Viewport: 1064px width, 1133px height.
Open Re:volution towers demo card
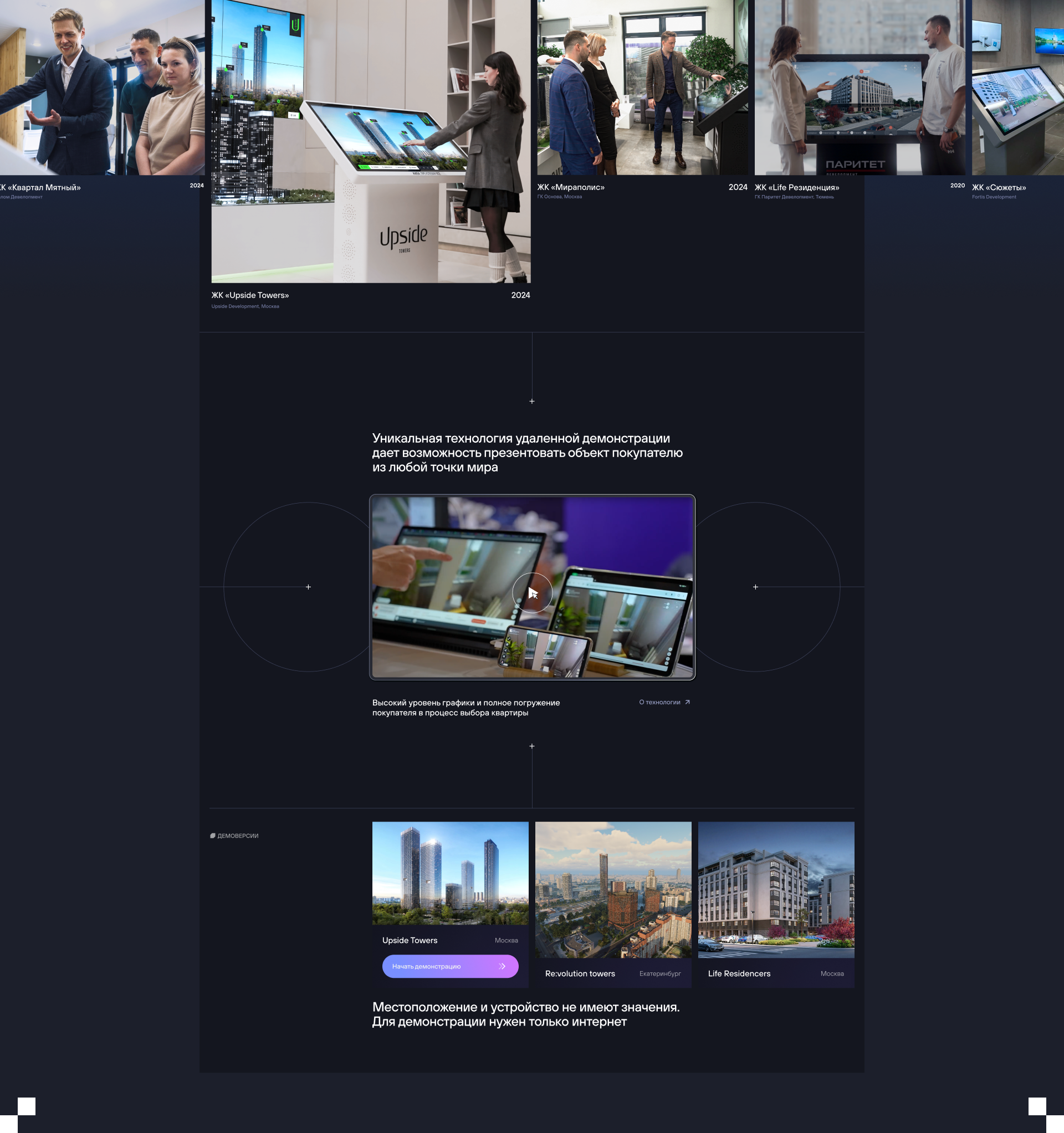click(613, 889)
